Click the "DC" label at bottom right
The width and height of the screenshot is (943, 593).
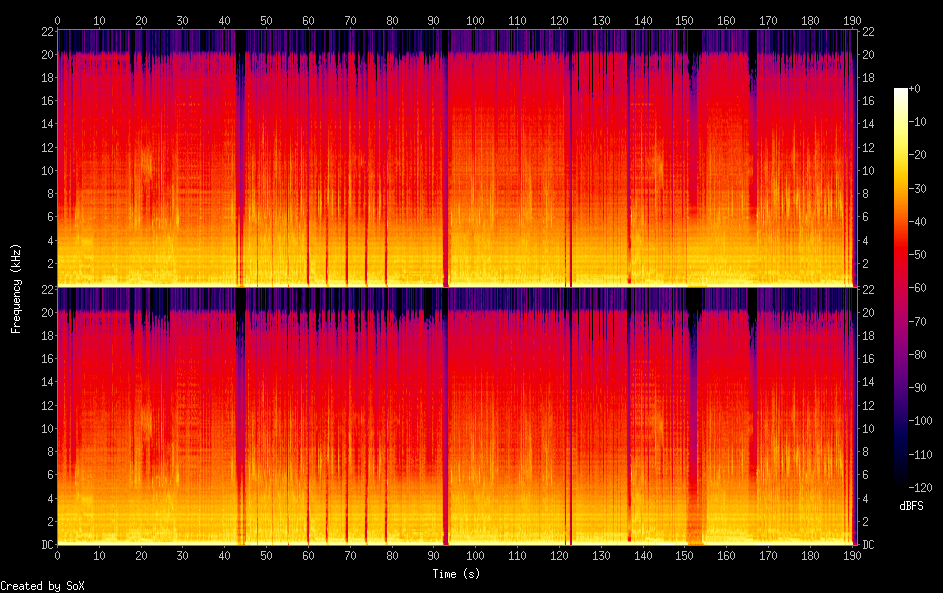click(x=868, y=545)
